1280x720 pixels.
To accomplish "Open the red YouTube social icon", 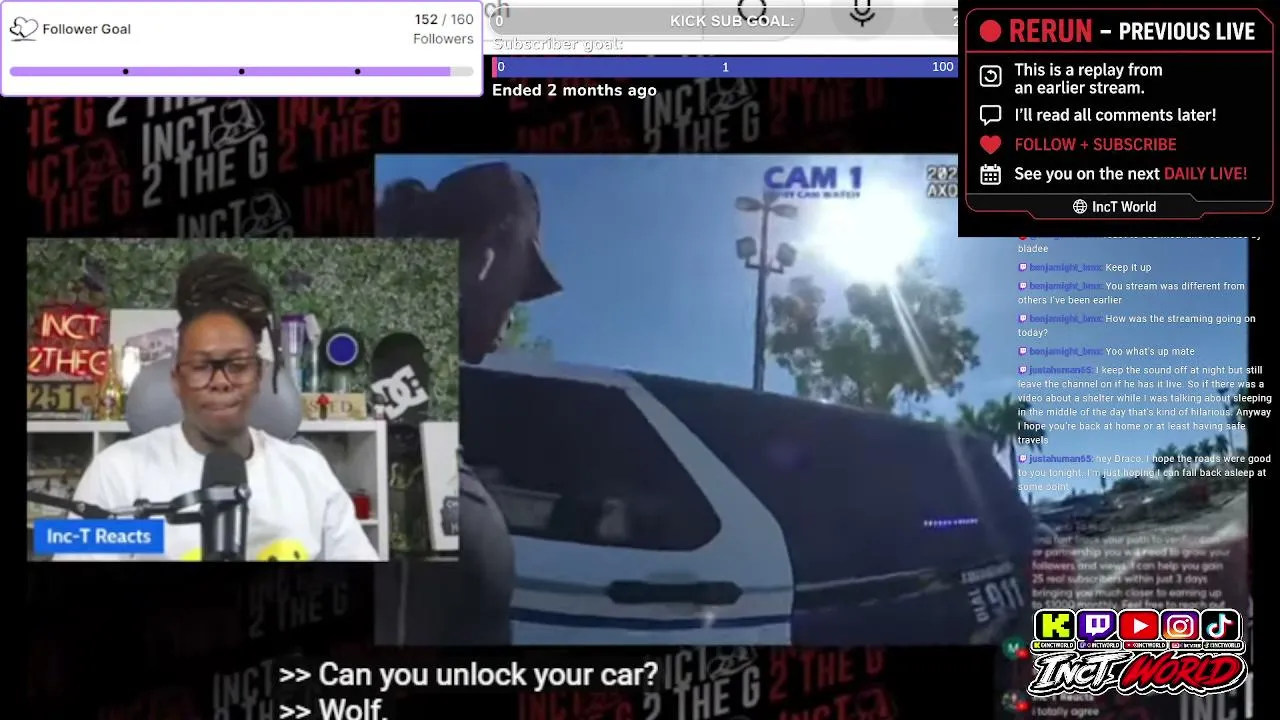I will pos(1138,627).
